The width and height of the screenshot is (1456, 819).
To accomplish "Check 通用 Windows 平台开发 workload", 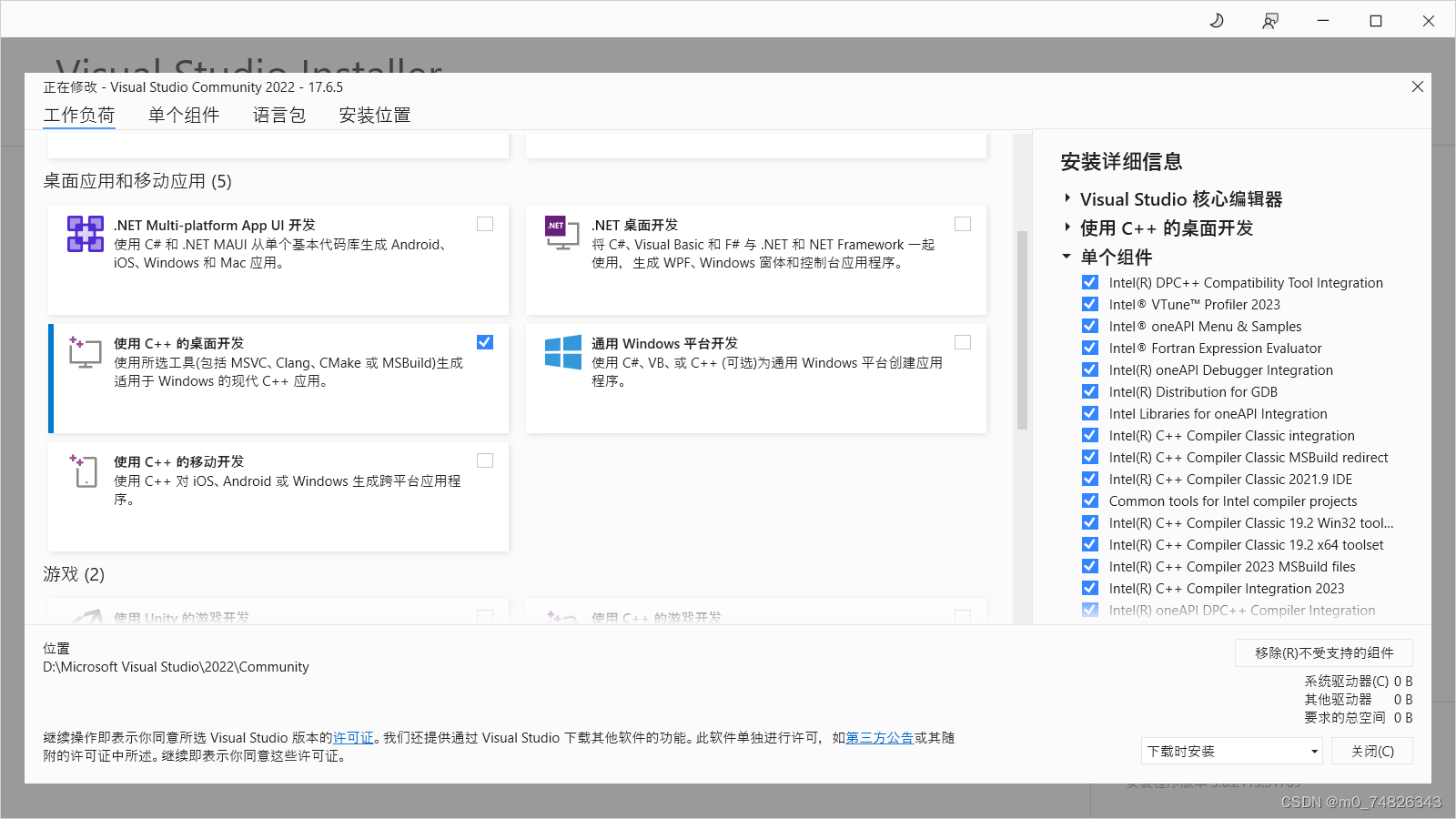I will (963, 342).
